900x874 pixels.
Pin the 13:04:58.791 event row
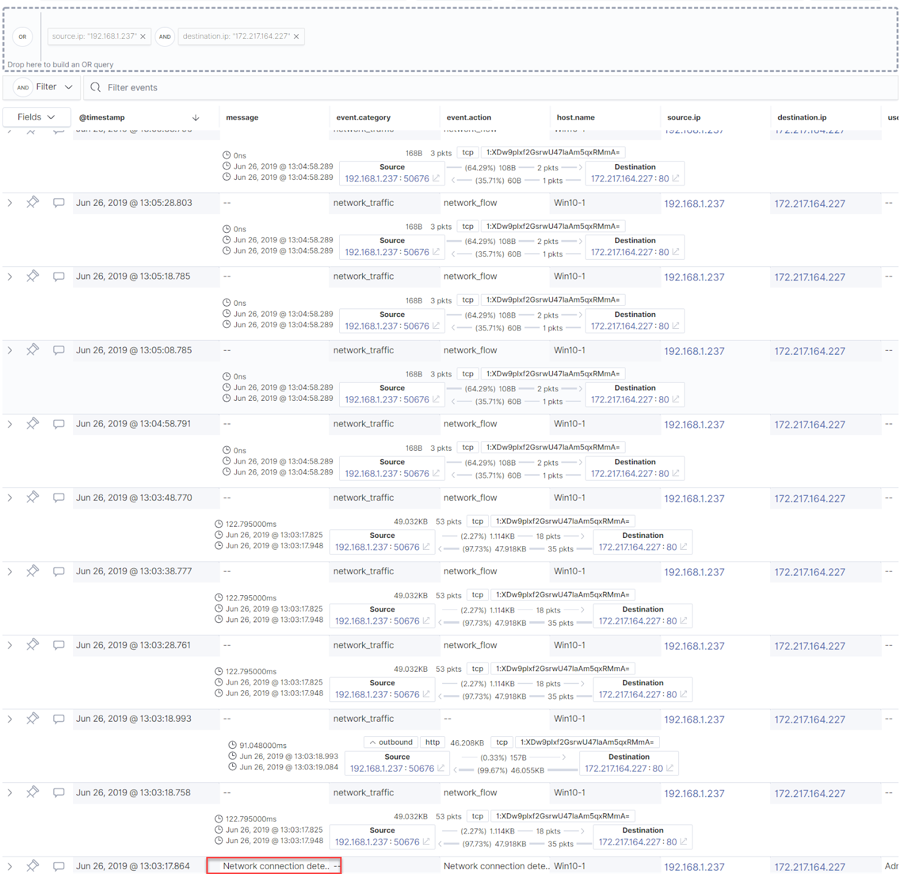click(x=33, y=424)
